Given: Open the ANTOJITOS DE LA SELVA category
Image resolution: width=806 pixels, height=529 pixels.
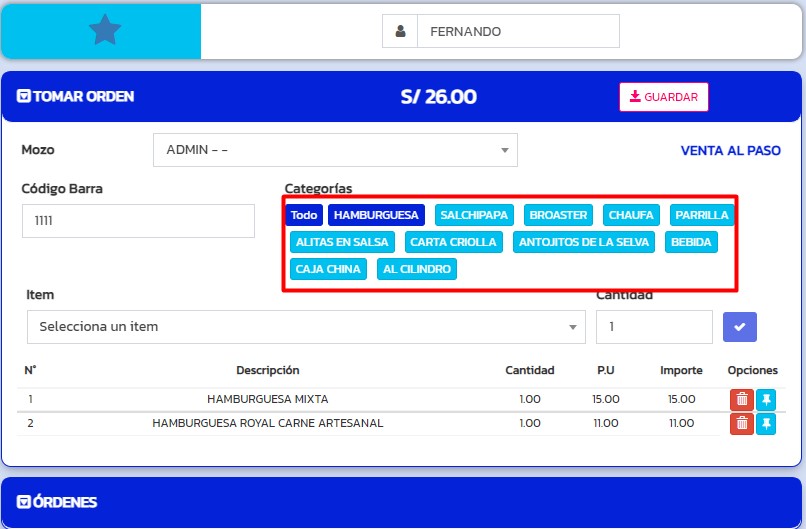Looking at the screenshot, I should pyautogui.click(x=584, y=242).
